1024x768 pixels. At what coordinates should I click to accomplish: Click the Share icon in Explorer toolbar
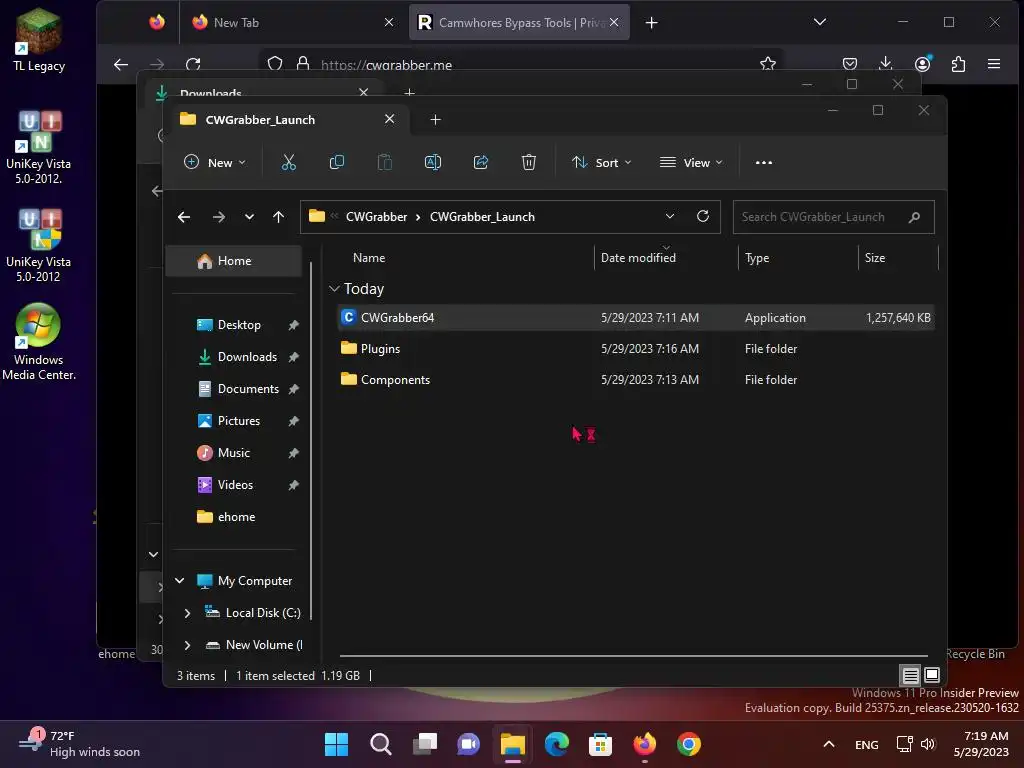coord(481,163)
